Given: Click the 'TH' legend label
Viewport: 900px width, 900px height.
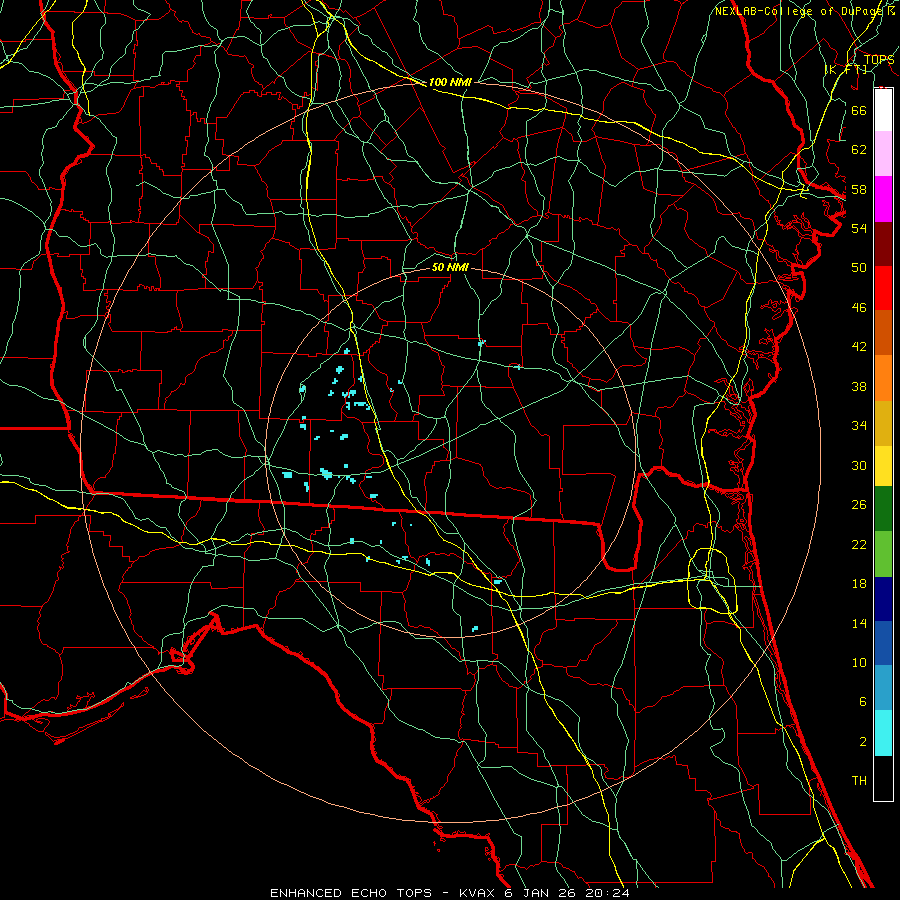Looking at the screenshot, I should coord(859,781).
